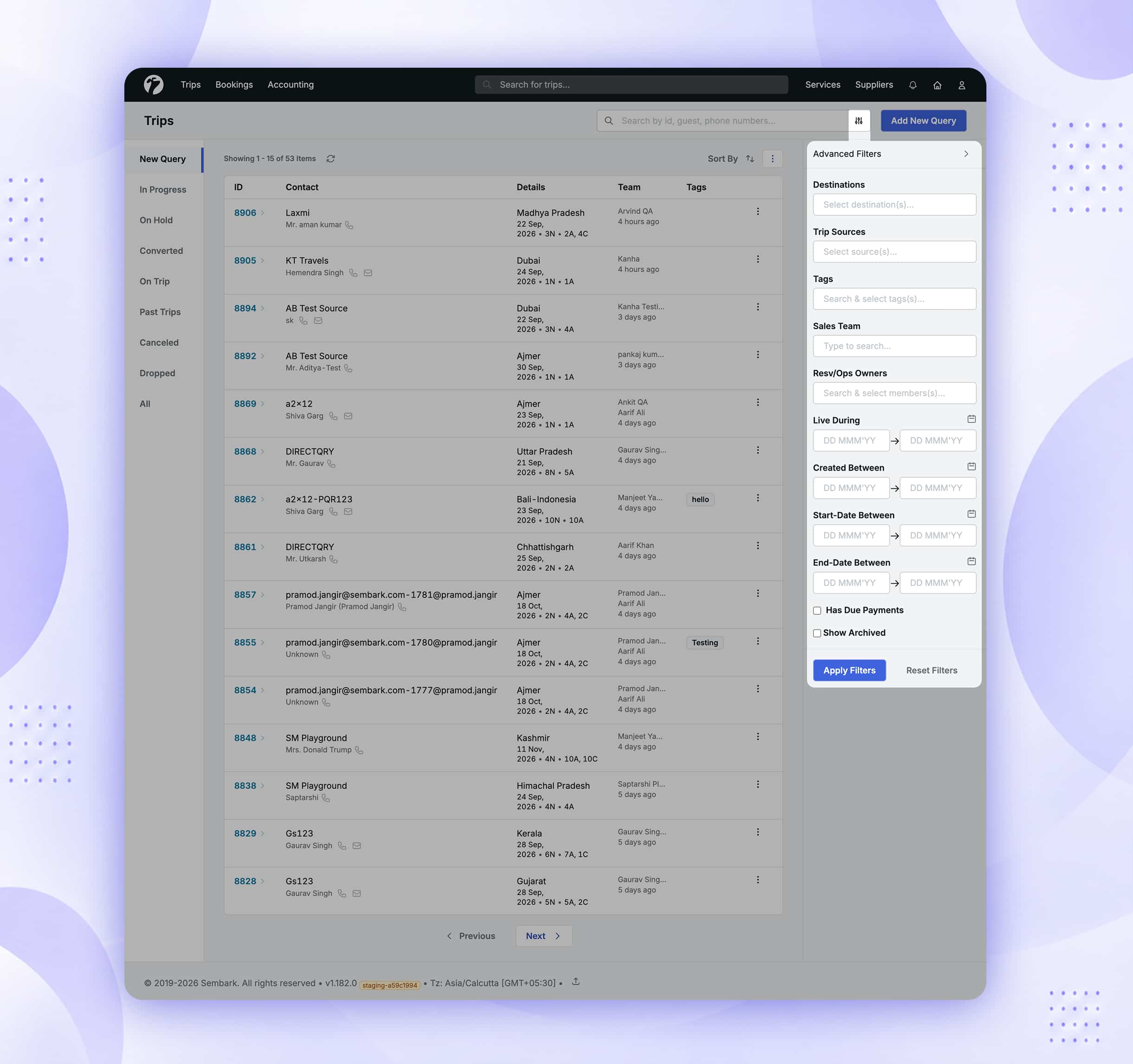Open the Sales Team search dropdown
1133x1064 pixels.
894,346
